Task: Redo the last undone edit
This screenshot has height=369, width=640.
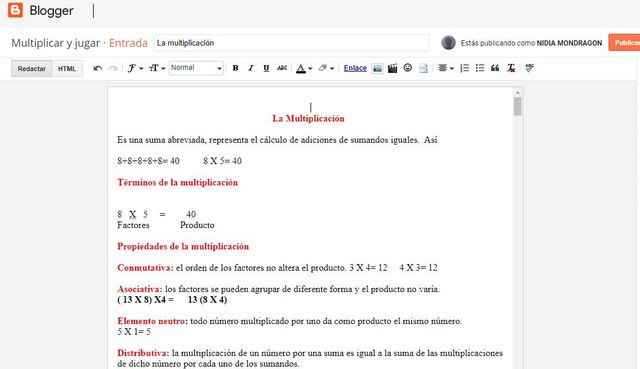Action: (x=113, y=68)
